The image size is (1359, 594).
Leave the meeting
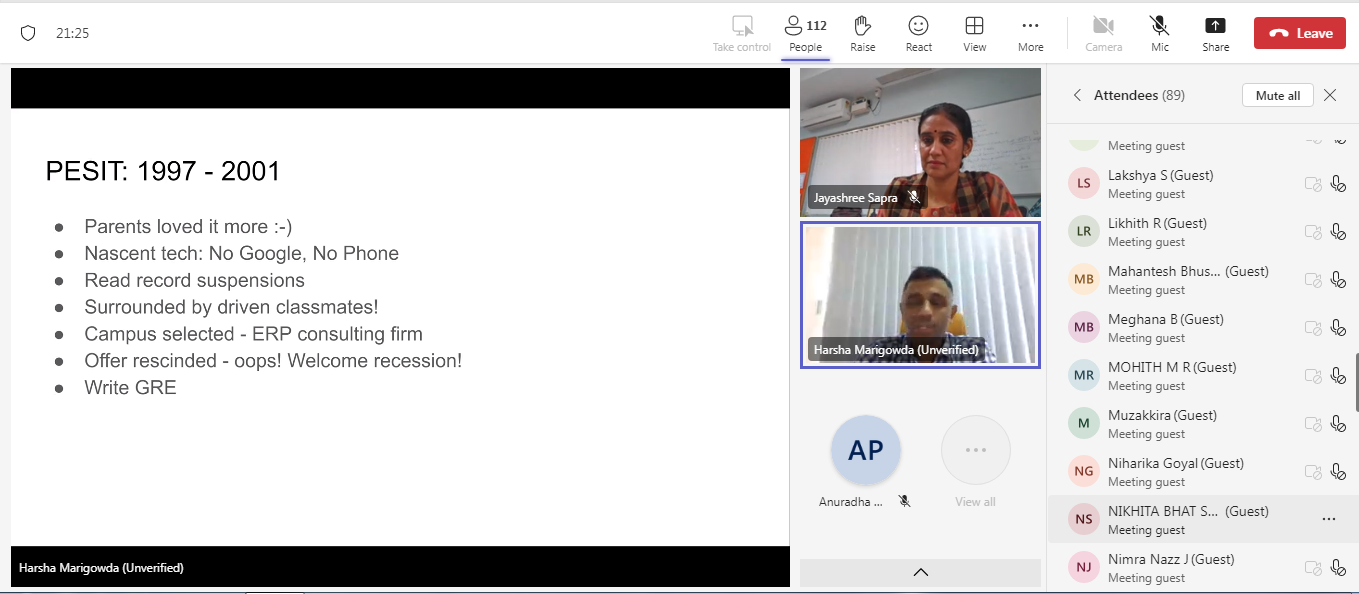(1299, 33)
